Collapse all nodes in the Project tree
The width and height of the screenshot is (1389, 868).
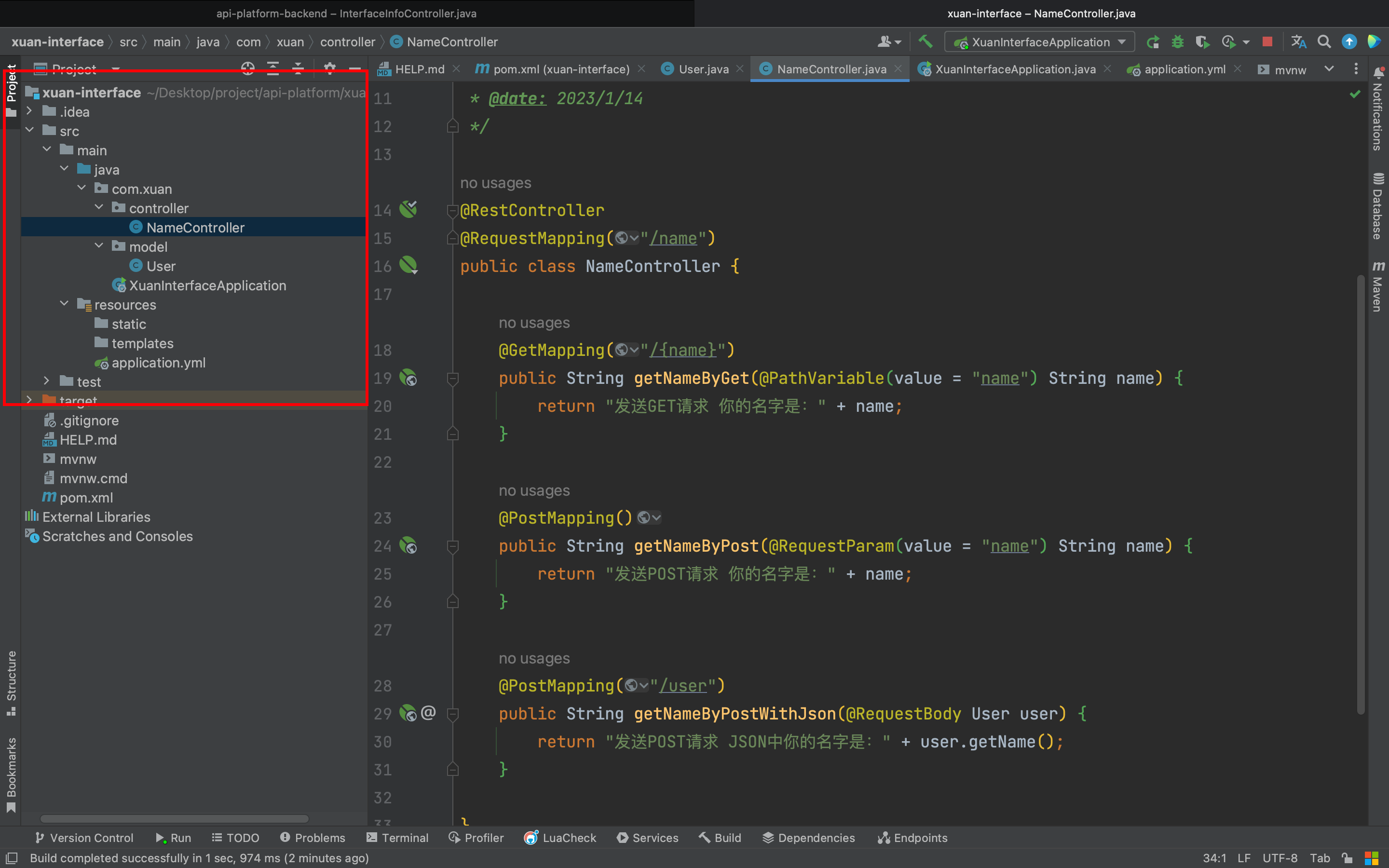point(298,69)
